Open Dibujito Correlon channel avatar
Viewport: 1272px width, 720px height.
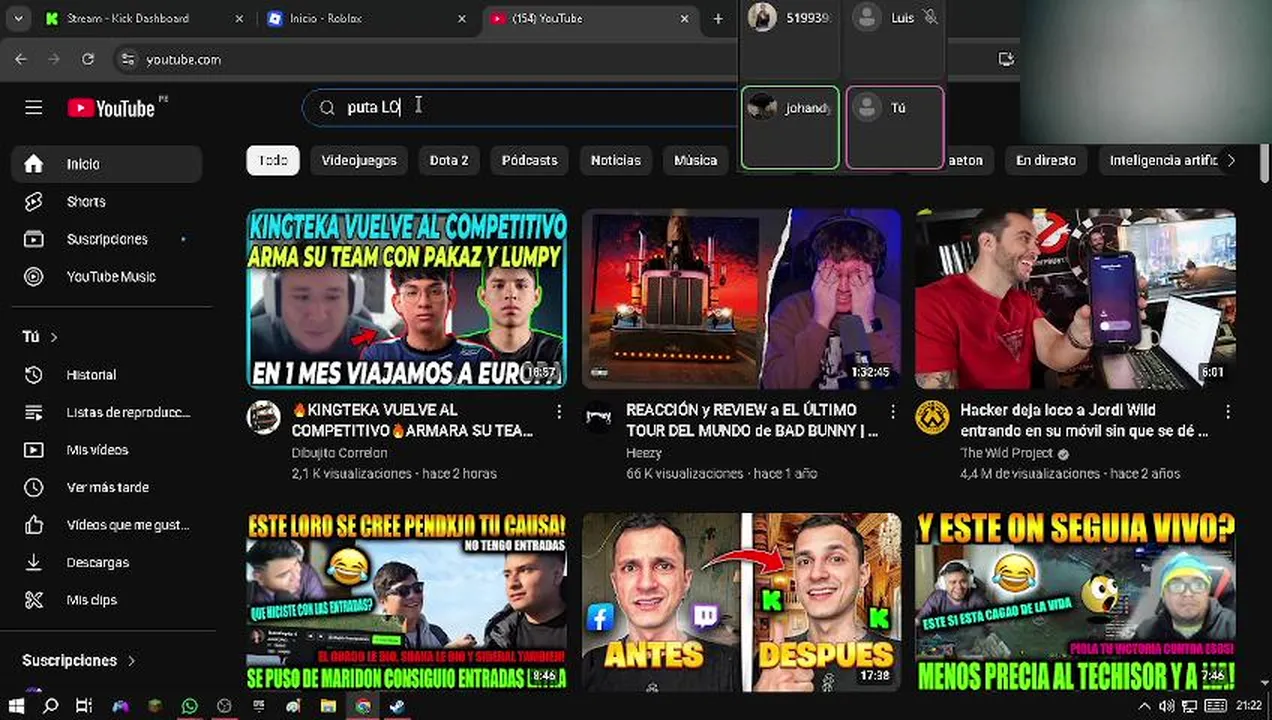(264, 418)
